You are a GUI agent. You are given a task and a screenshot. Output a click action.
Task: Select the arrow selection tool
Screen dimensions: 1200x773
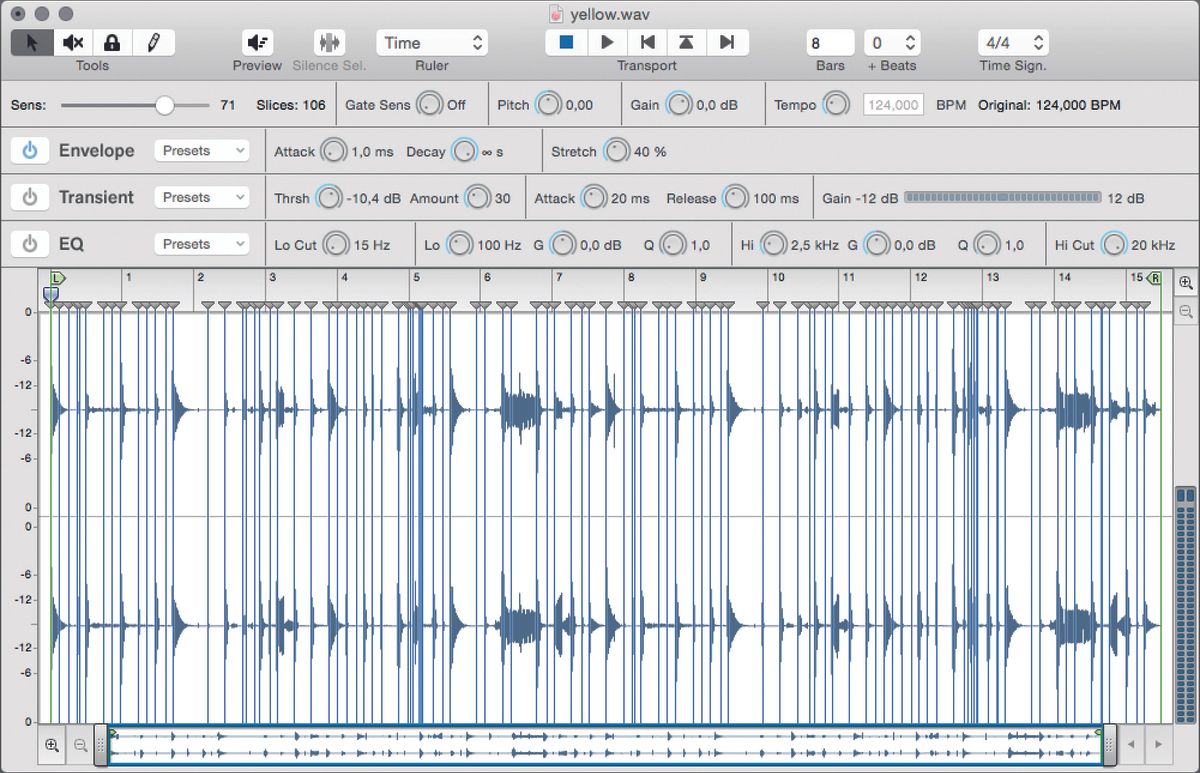32,42
